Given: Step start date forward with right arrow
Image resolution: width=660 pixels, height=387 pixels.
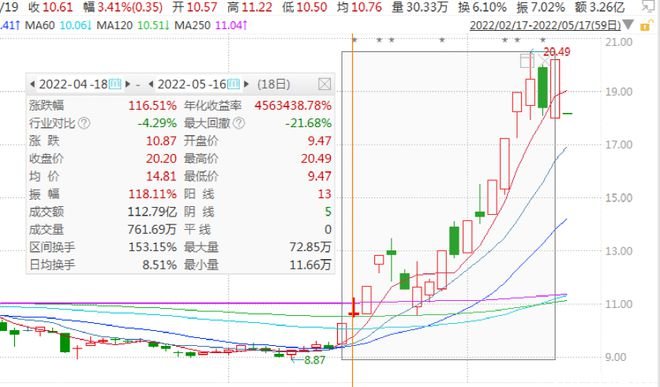Looking at the screenshot, I should (x=128, y=84).
